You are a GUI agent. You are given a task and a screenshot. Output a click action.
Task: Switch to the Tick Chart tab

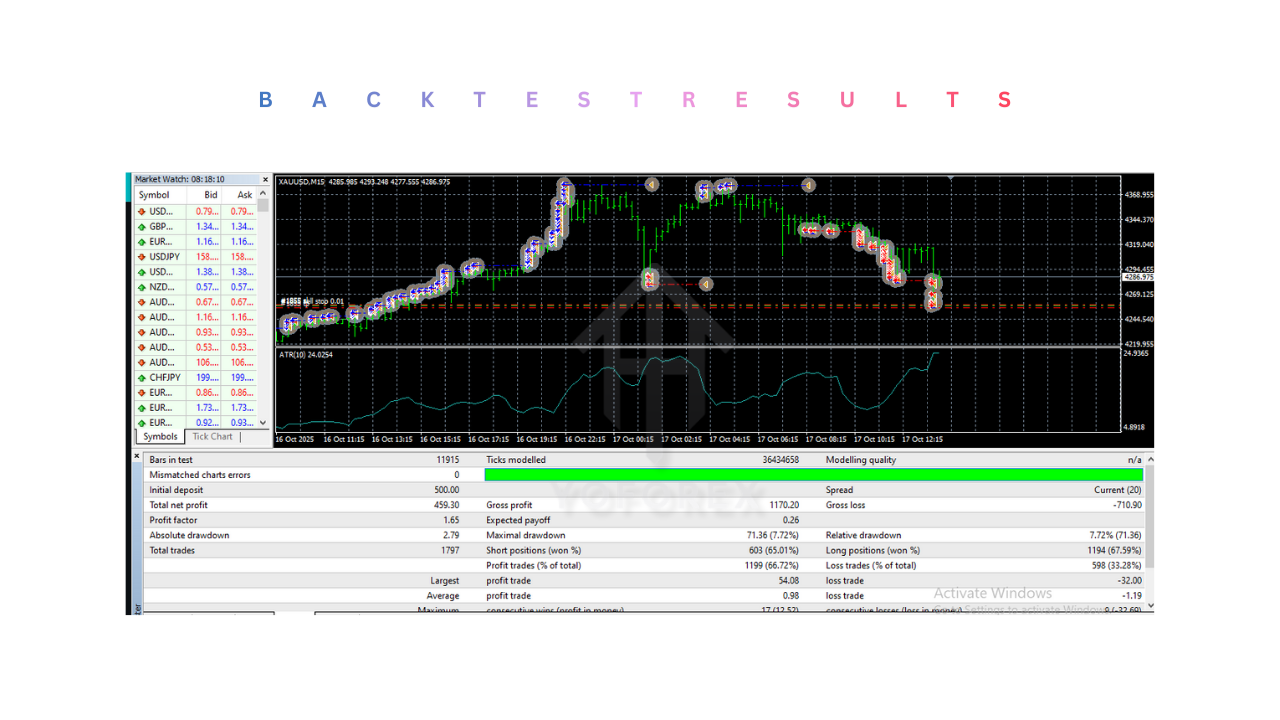point(212,436)
